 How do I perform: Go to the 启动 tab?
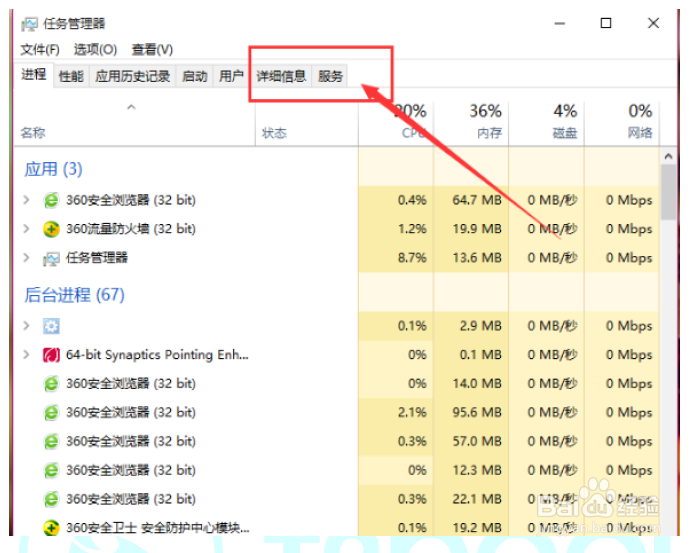pyautogui.click(x=195, y=76)
